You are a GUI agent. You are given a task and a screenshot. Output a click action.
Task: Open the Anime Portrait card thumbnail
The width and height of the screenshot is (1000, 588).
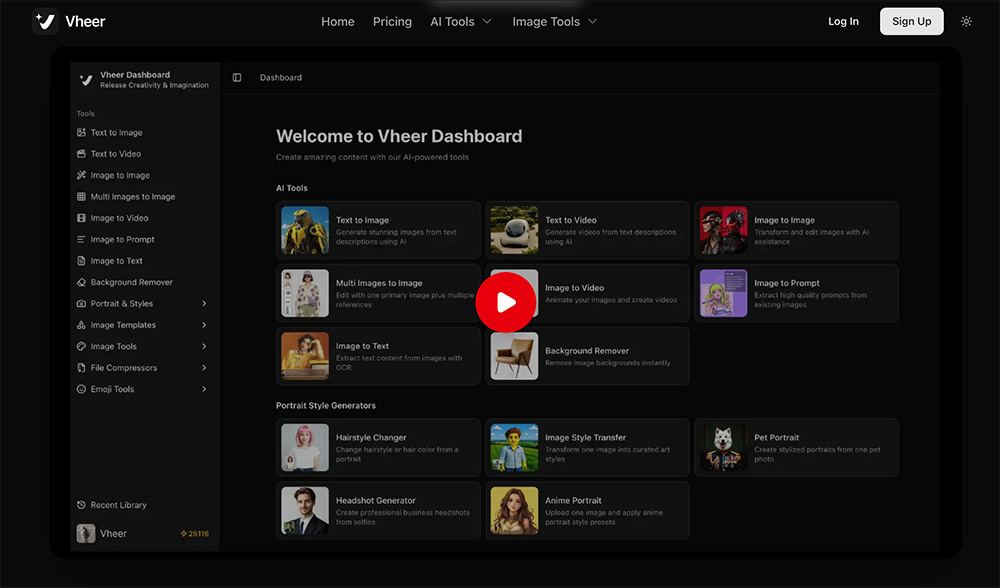pos(514,511)
